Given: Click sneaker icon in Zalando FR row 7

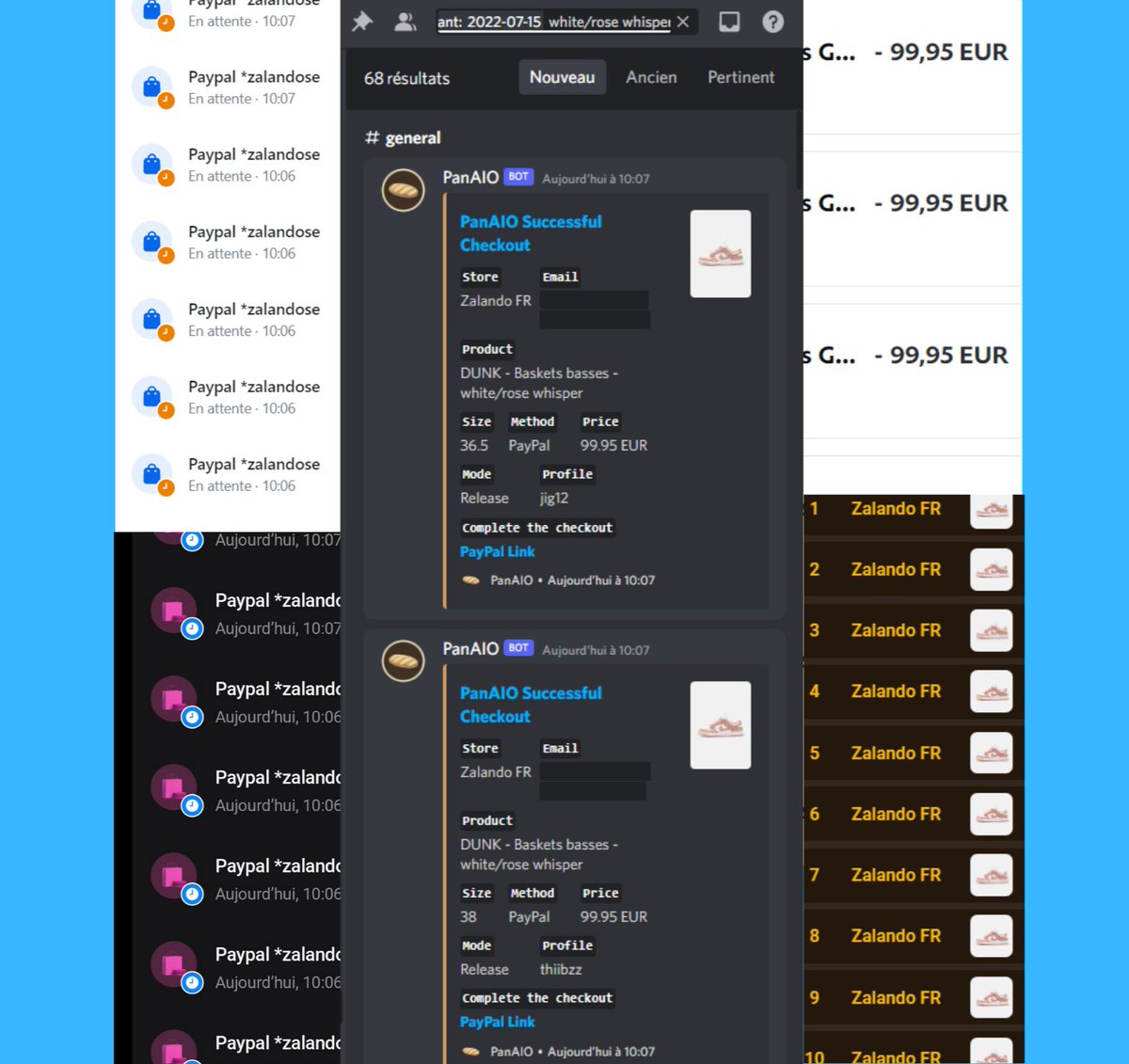Looking at the screenshot, I should 992,875.
